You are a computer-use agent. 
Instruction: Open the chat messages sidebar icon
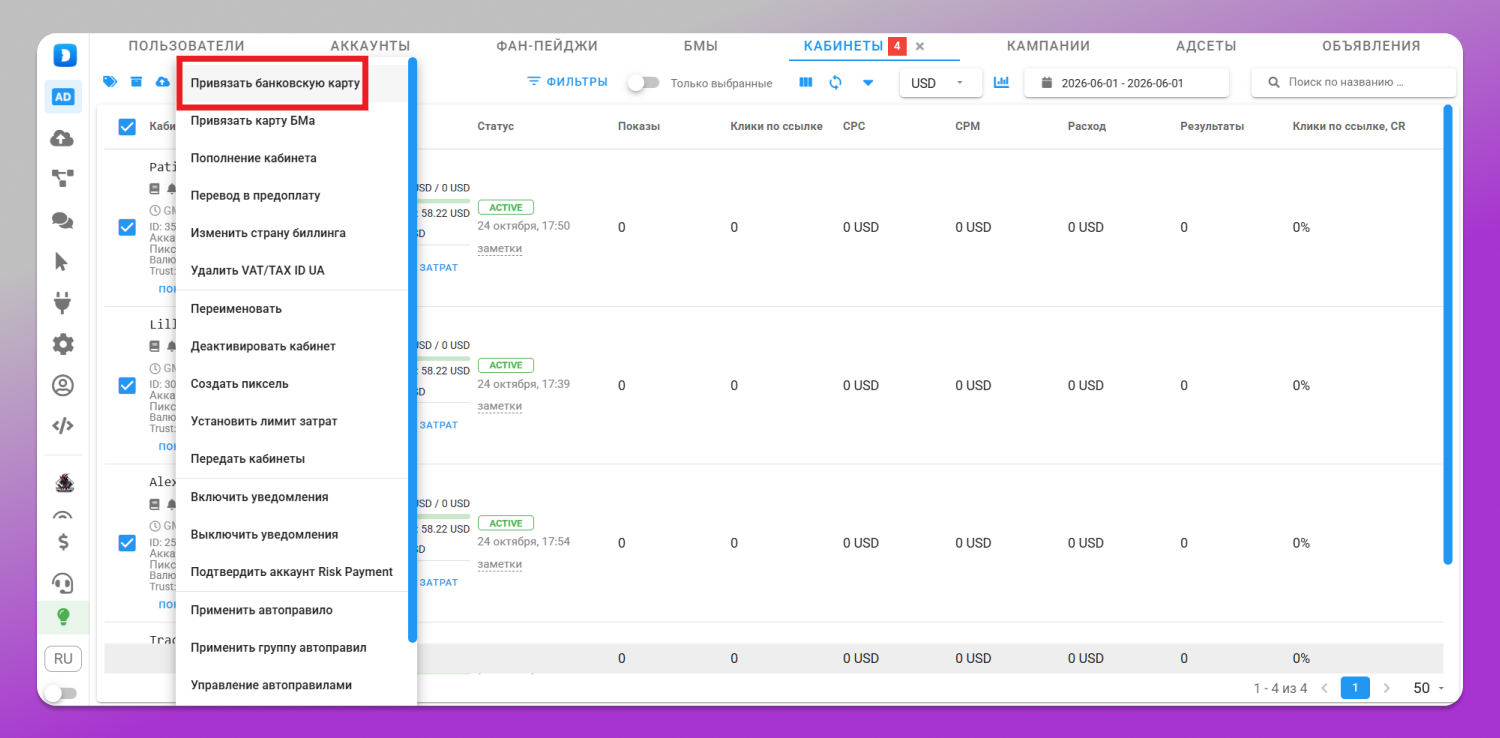tap(62, 221)
